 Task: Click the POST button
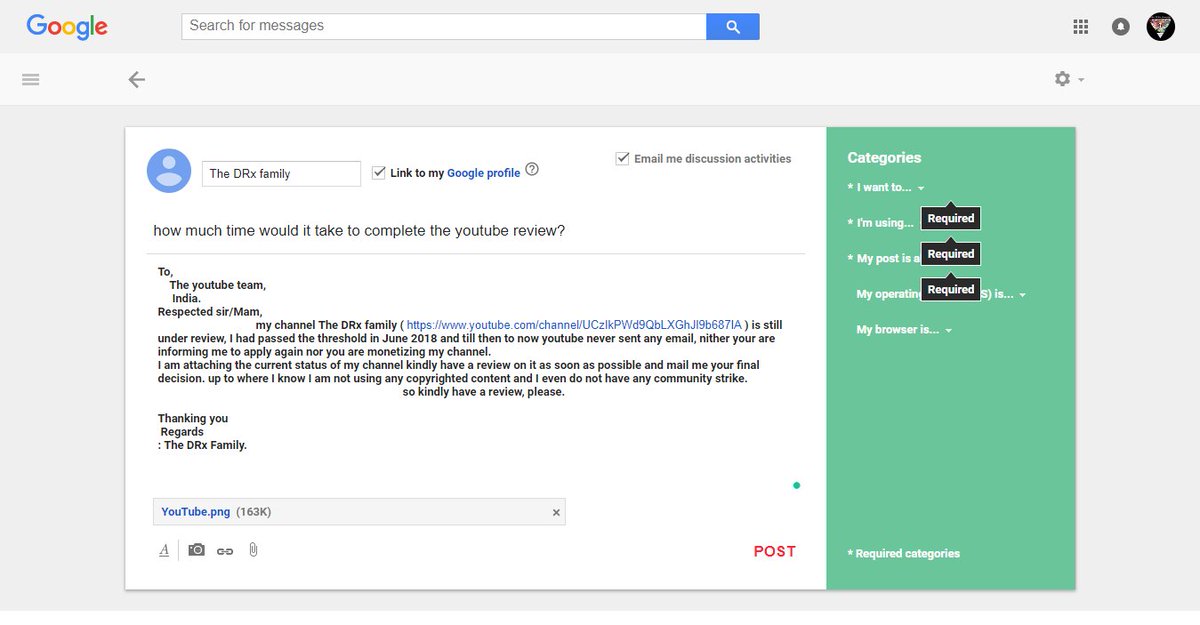[775, 551]
